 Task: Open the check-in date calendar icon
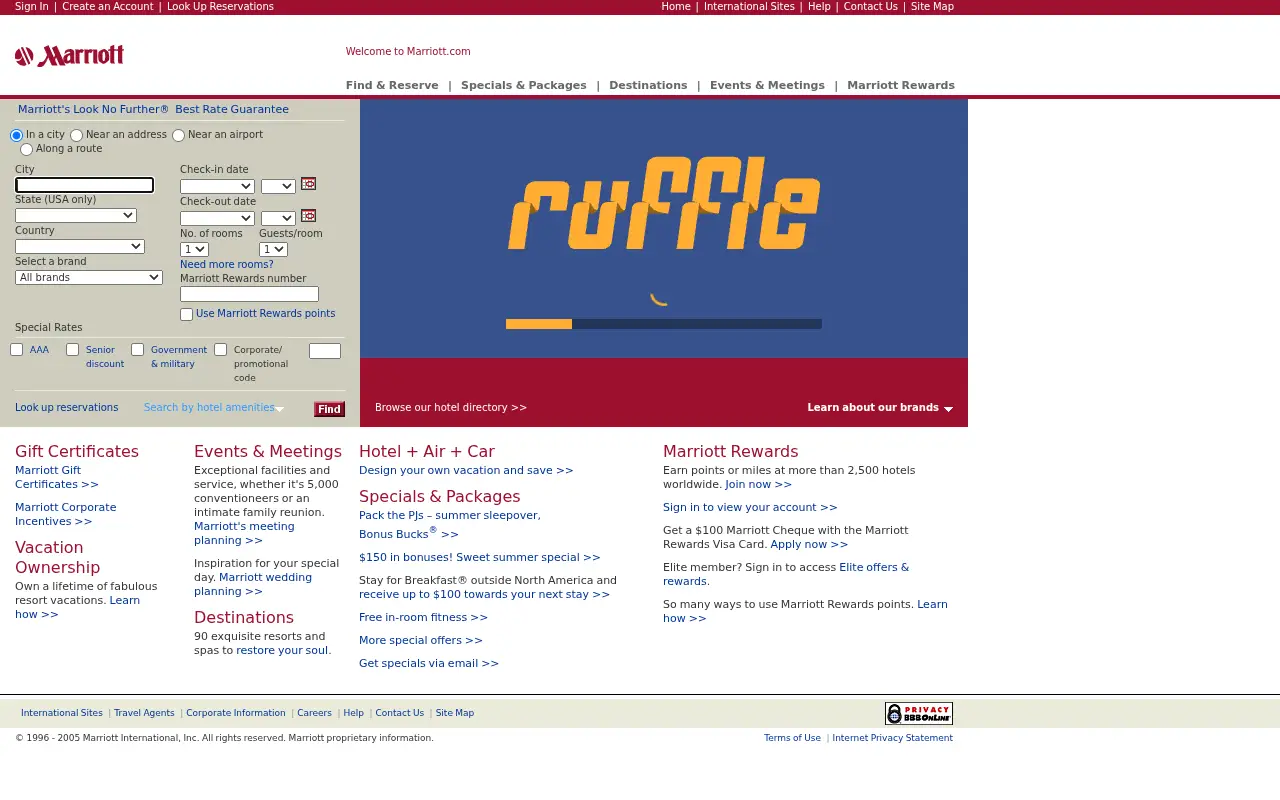pyautogui.click(x=309, y=184)
